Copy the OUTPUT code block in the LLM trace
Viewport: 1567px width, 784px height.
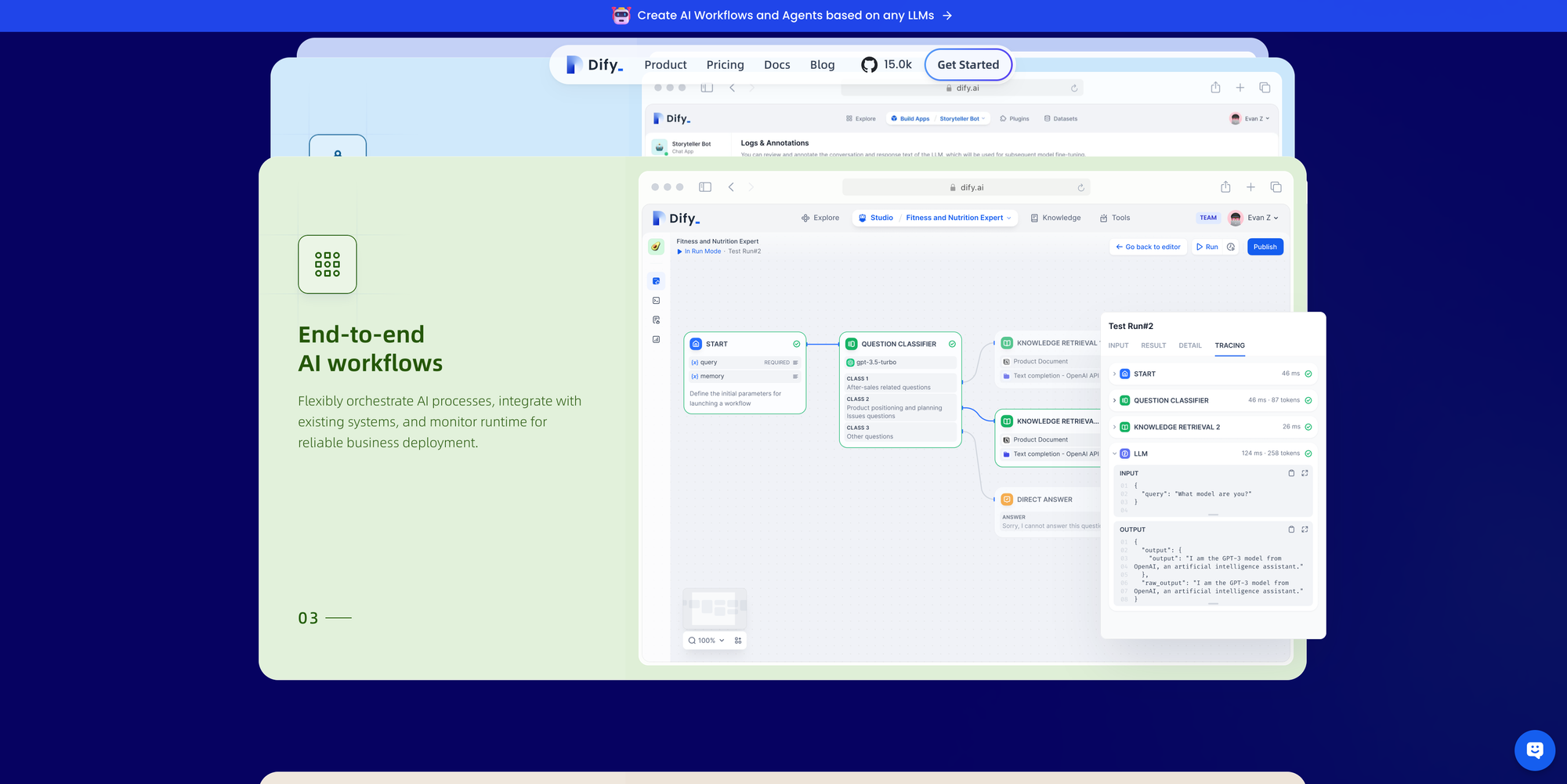1291,529
